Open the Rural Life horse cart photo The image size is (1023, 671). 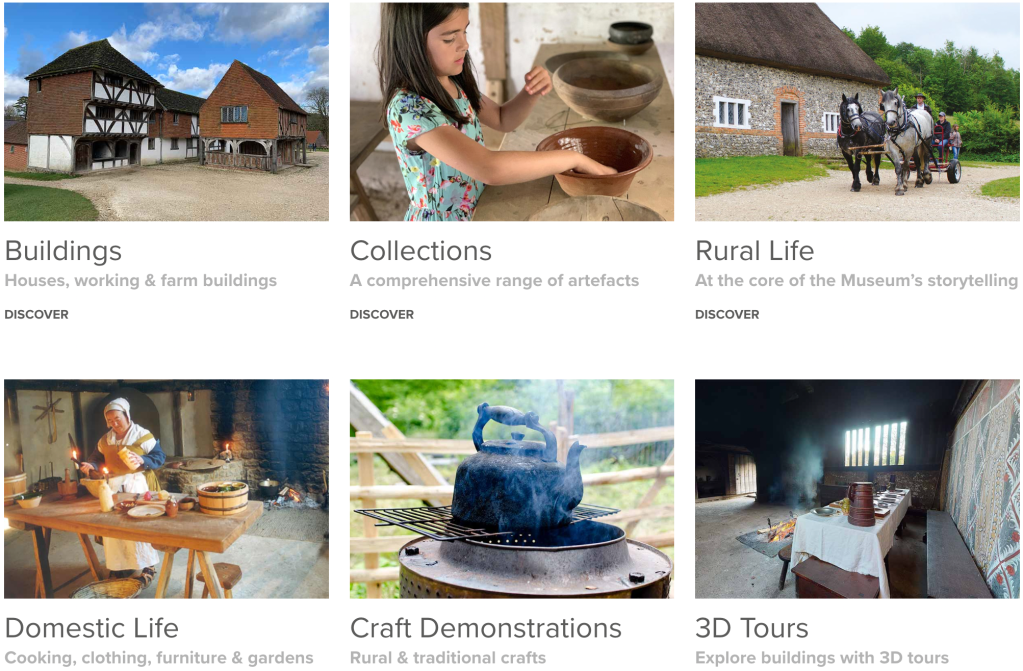click(x=857, y=112)
